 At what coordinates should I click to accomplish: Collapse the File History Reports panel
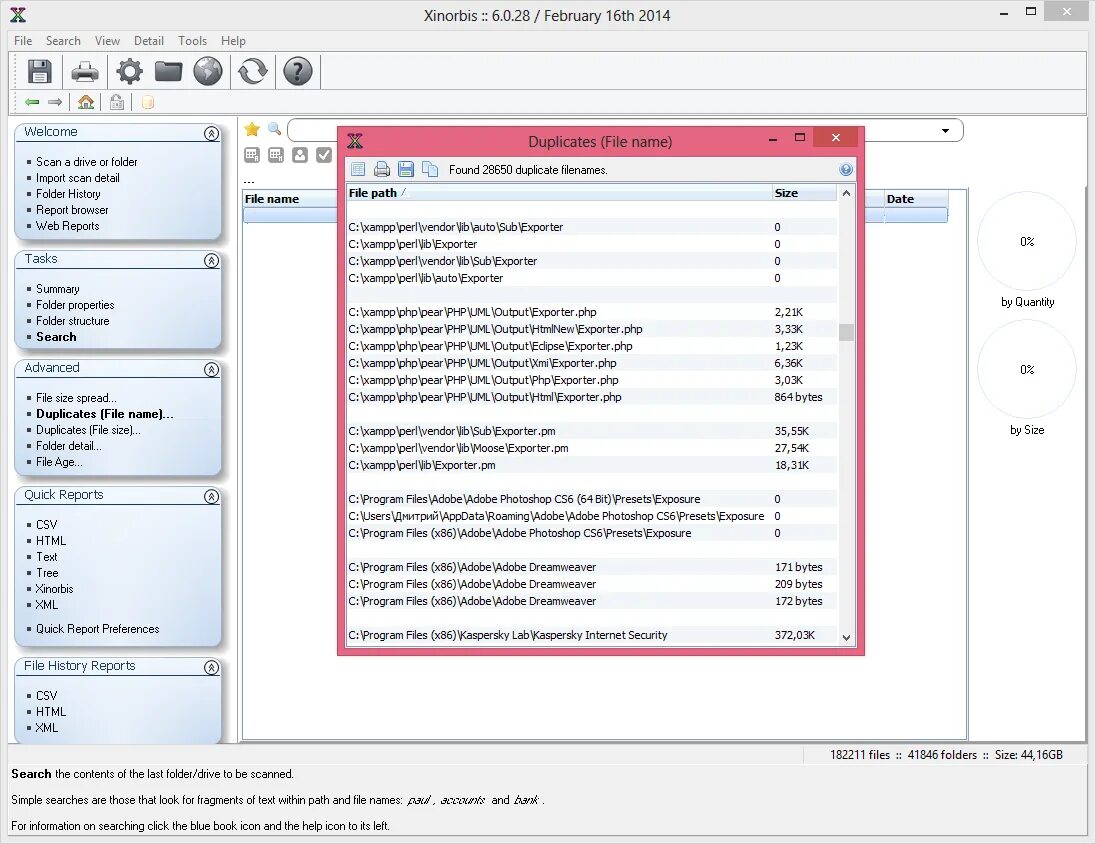click(x=211, y=668)
